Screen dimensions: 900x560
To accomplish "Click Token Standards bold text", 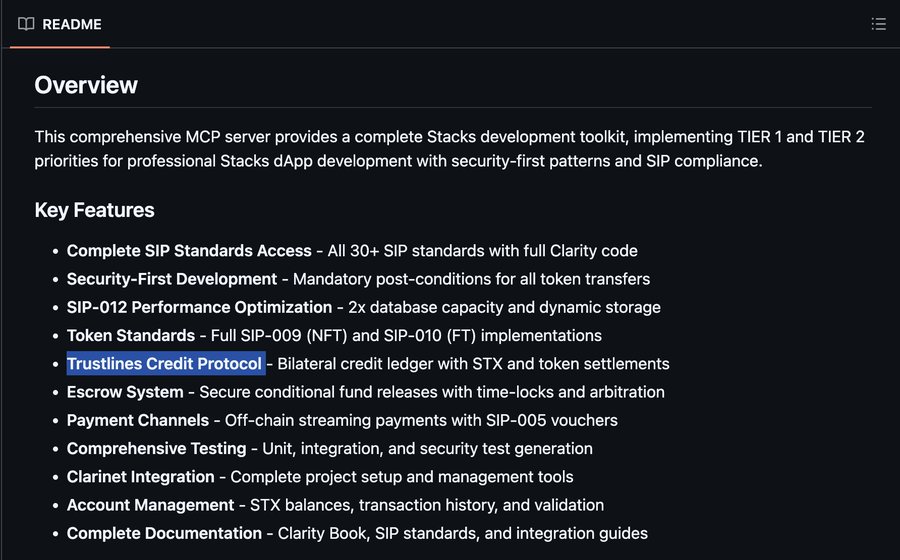I will coord(131,335).
